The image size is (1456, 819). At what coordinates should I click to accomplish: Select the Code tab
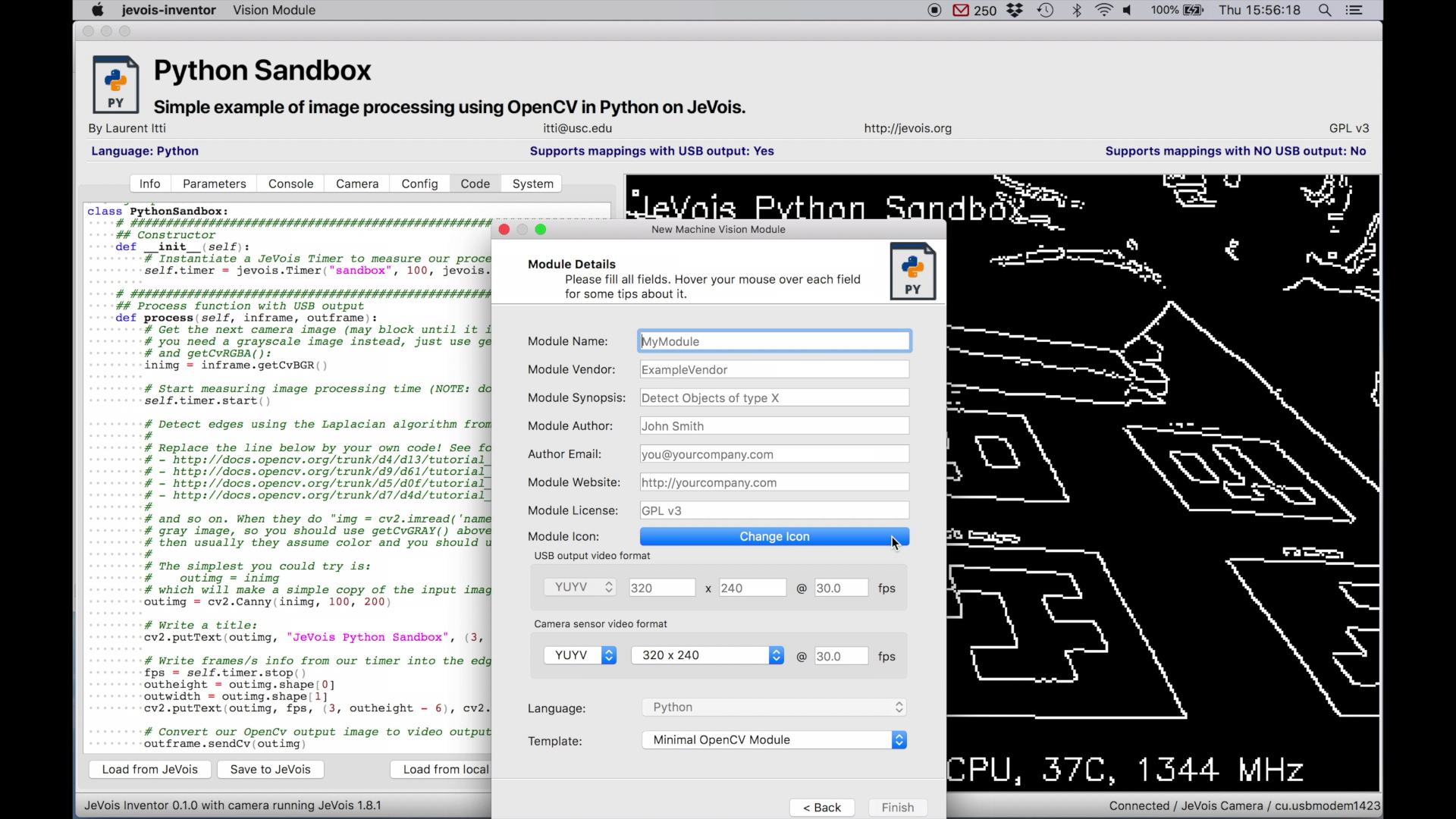click(475, 184)
